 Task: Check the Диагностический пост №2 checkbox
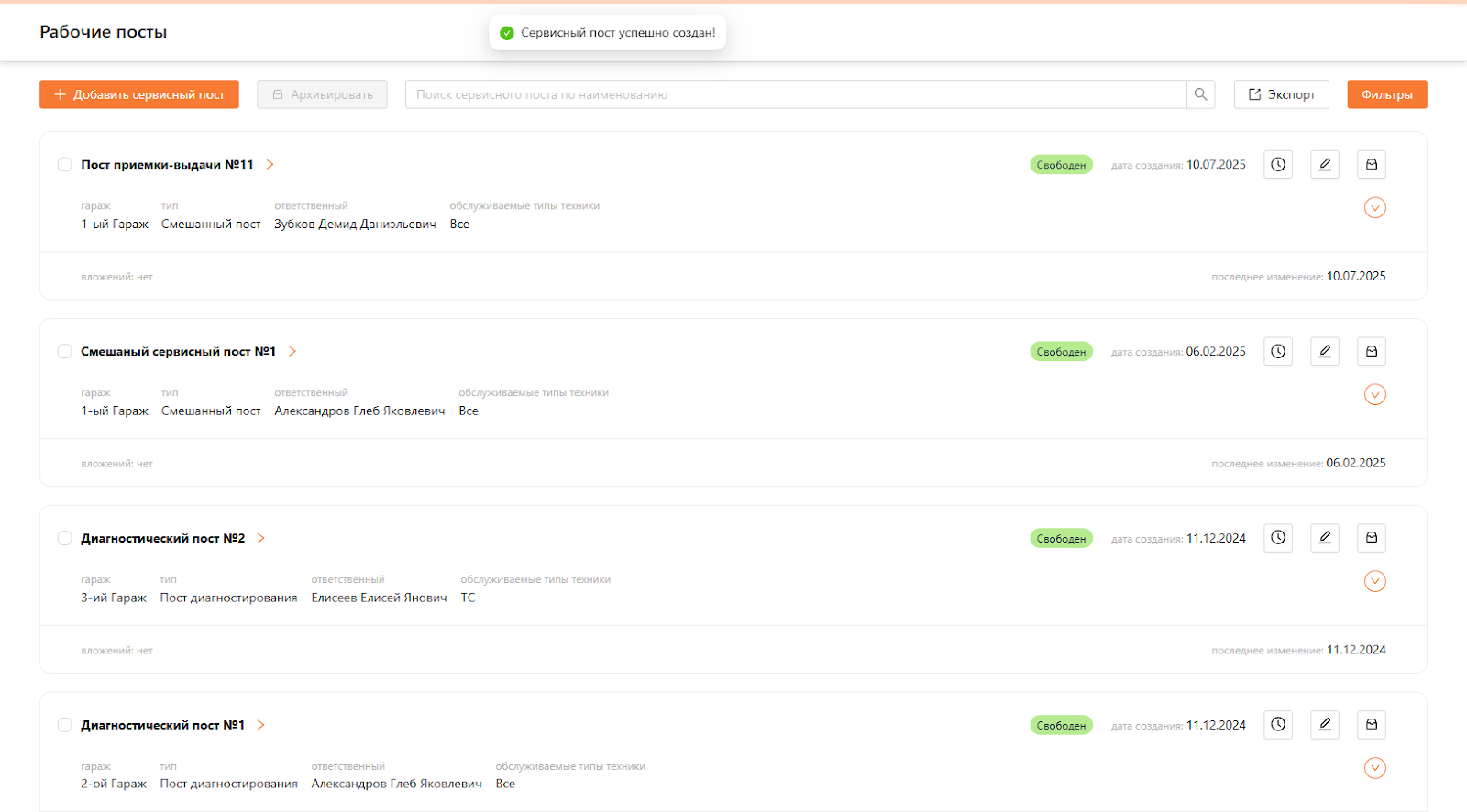(x=65, y=538)
